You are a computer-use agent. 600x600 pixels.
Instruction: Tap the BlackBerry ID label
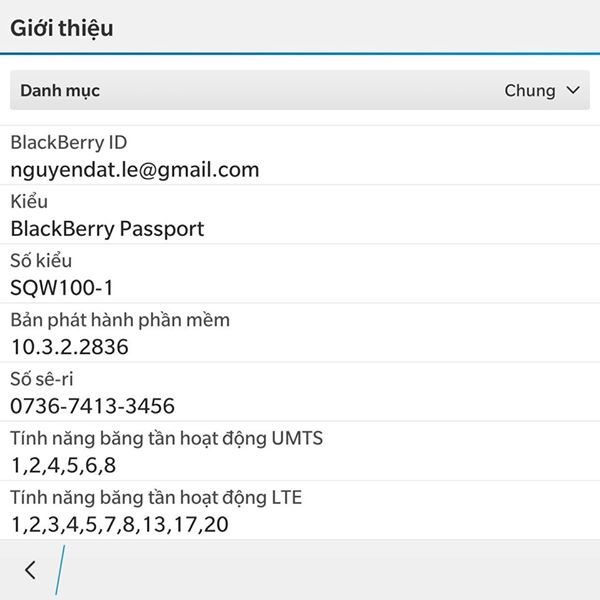[x=68, y=142]
